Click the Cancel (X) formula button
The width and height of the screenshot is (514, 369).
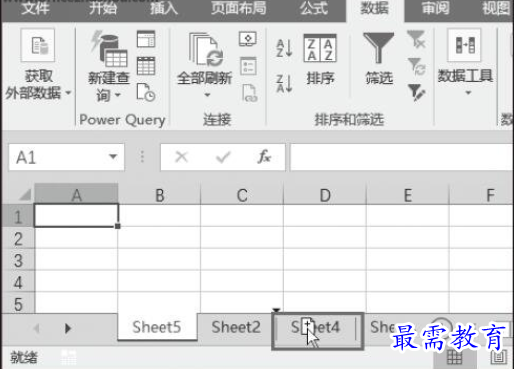coord(182,157)
